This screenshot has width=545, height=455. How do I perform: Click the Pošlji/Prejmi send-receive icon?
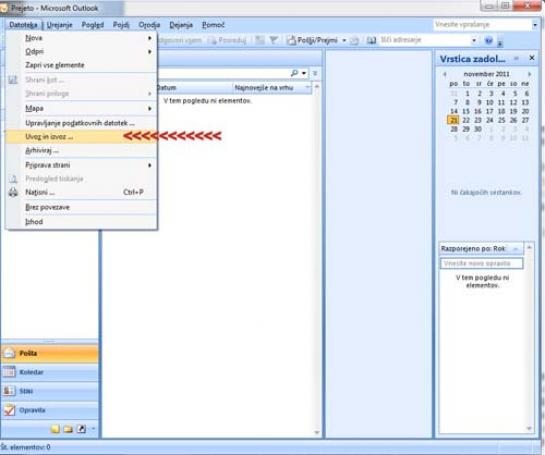pos(292,40)
